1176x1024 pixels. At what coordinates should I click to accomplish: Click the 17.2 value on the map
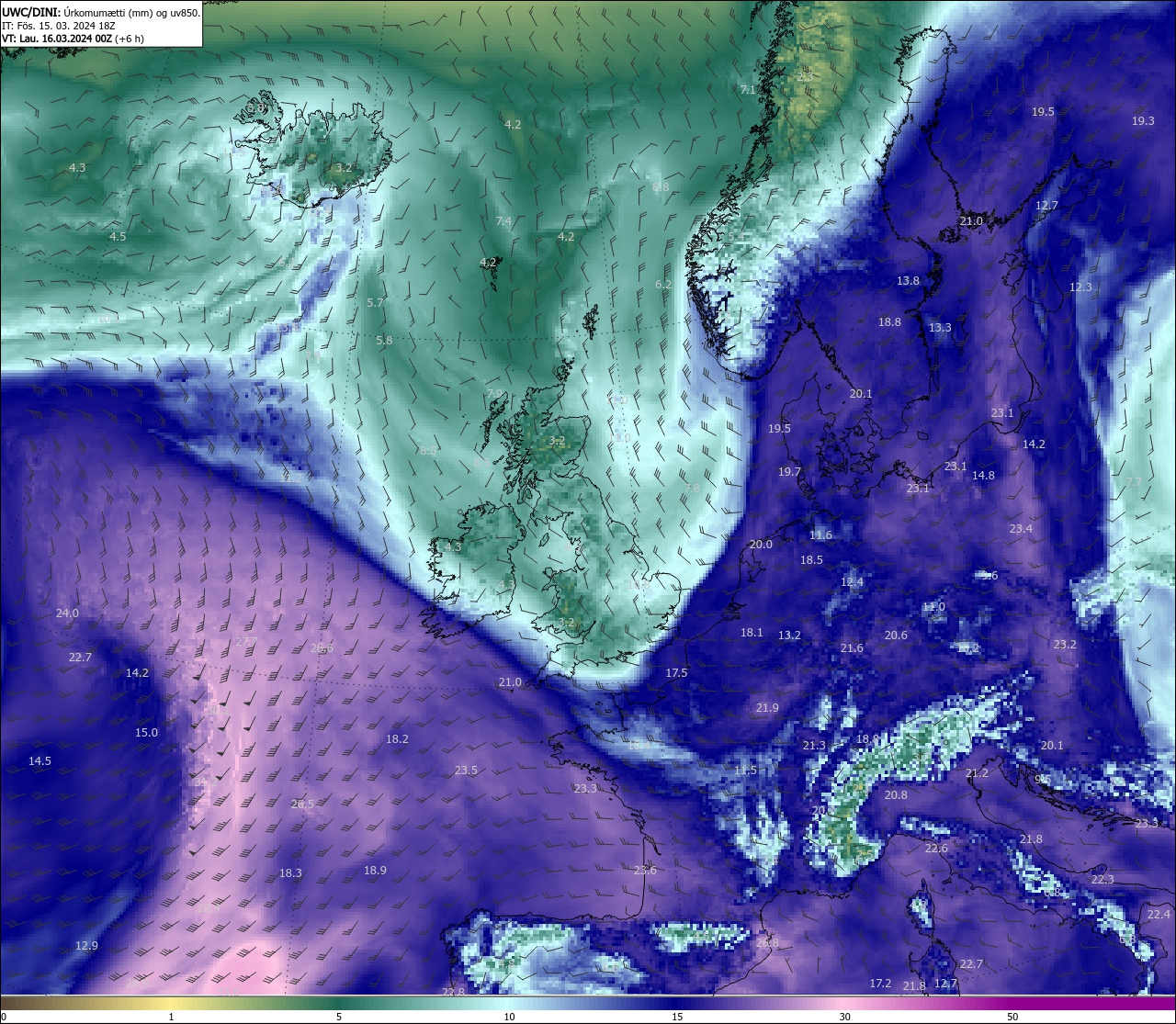880,984
